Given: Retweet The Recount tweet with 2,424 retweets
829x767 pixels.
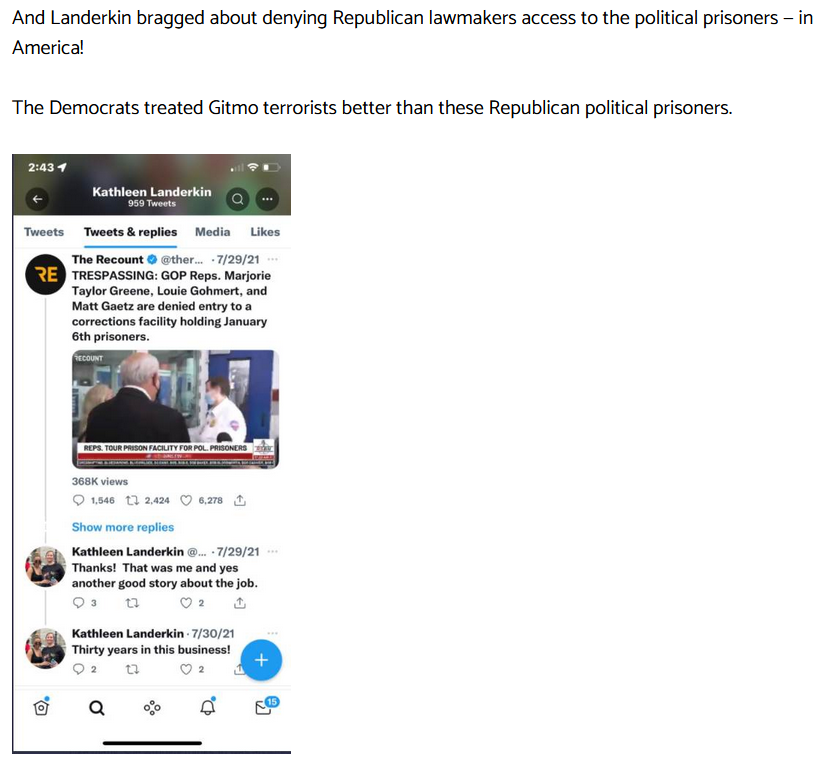Looking at the screenshot, I should tap(132, 500).
